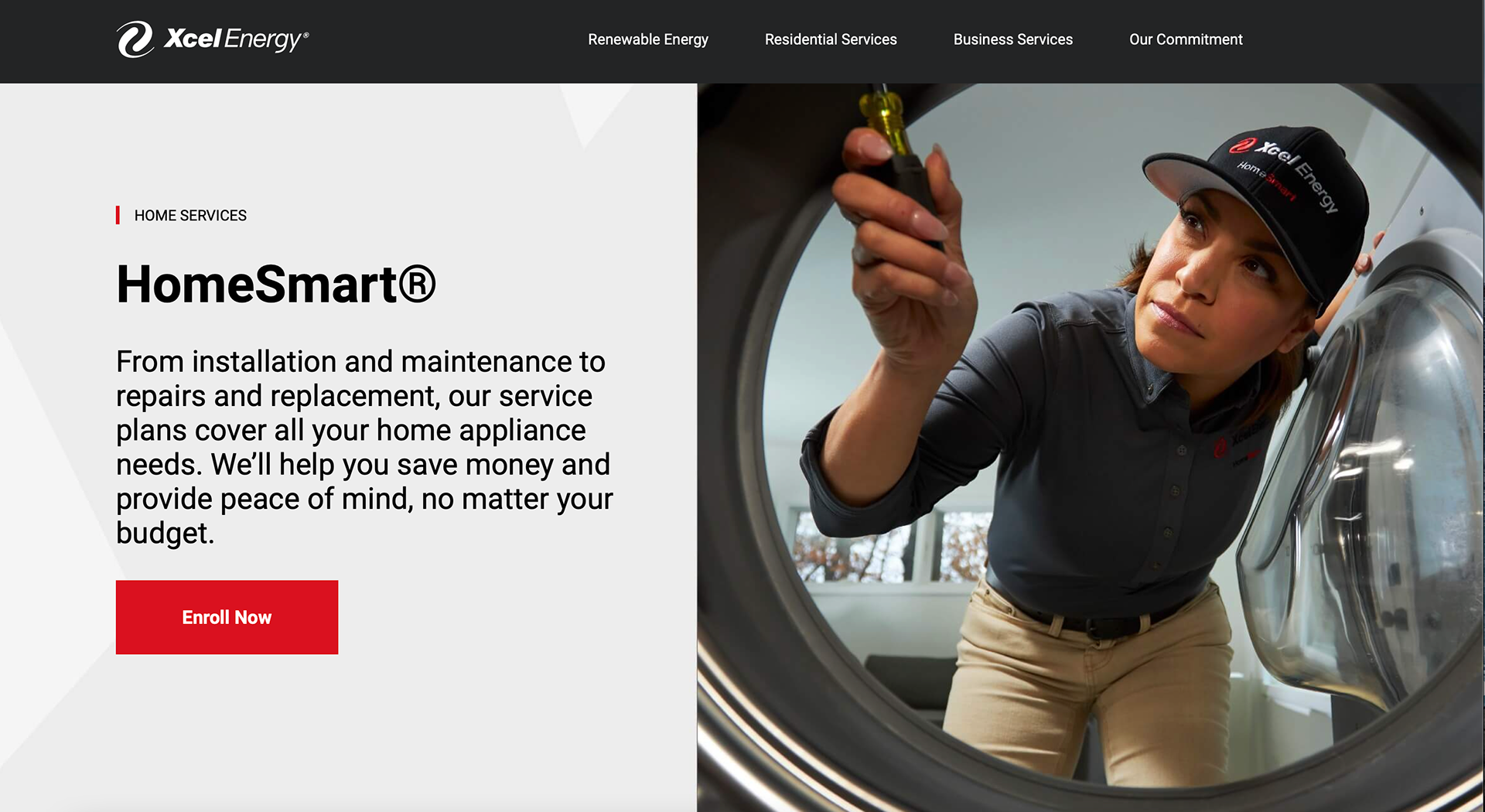Click the Xcel Energy logo

[x=213, y=39]
